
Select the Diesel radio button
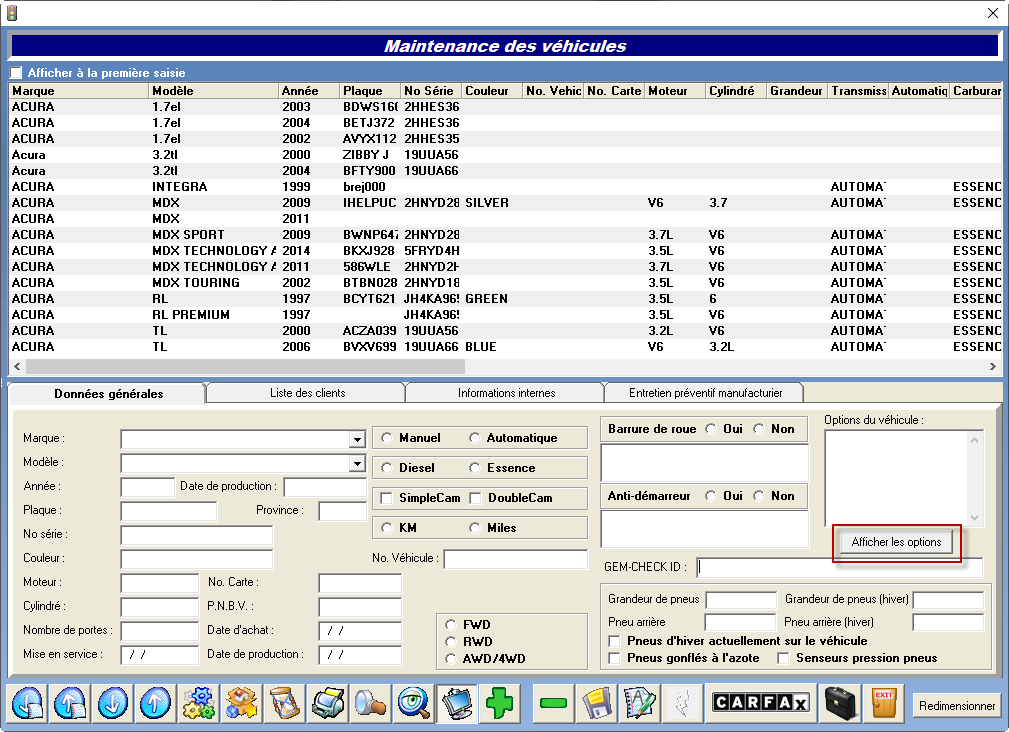point(387,468)
